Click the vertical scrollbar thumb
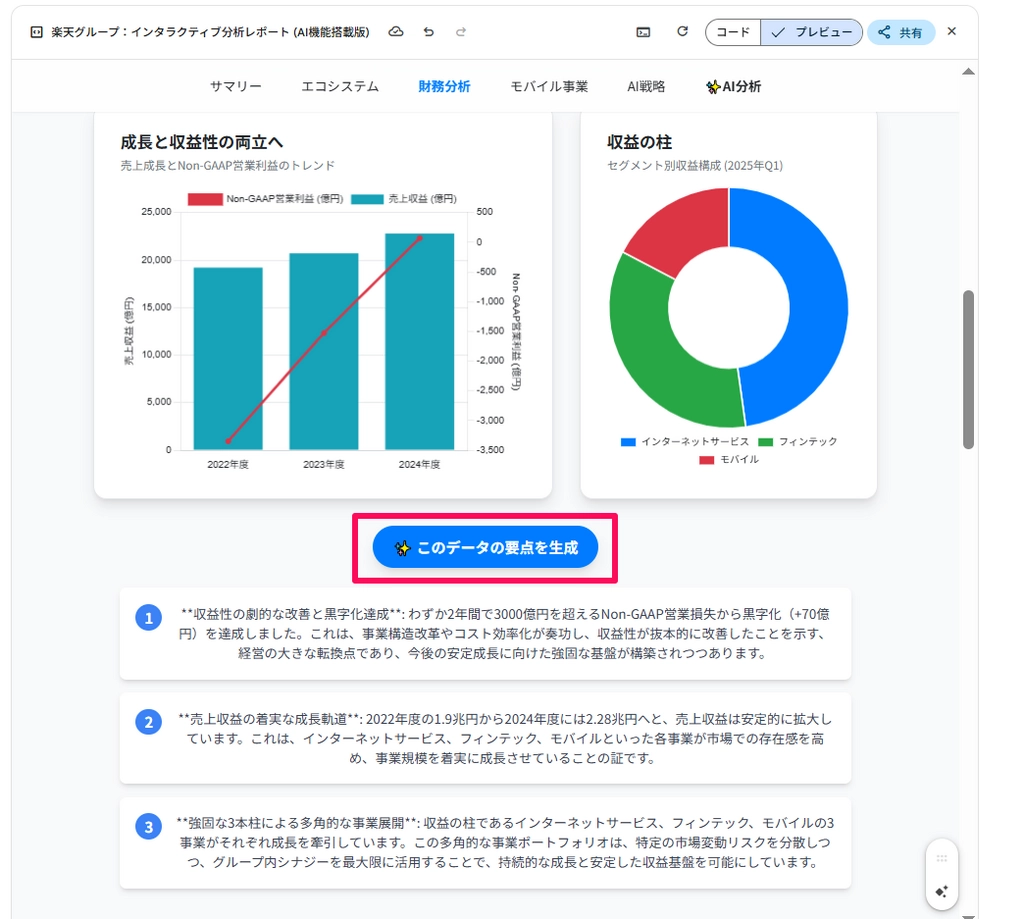Viewport: 1024px width, 919px height. click(x=968, y=369)
